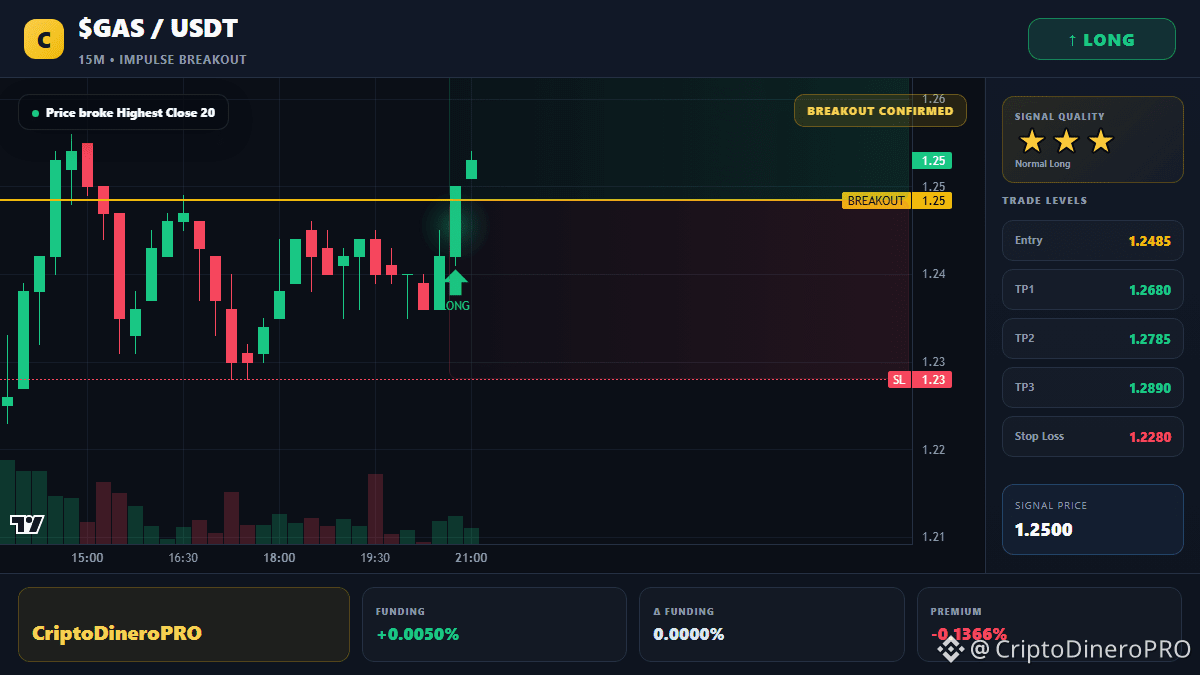The width and height of the screenshot is (1200, 675).
Task: Click the second signal quality star
Action: point(1066,141)
